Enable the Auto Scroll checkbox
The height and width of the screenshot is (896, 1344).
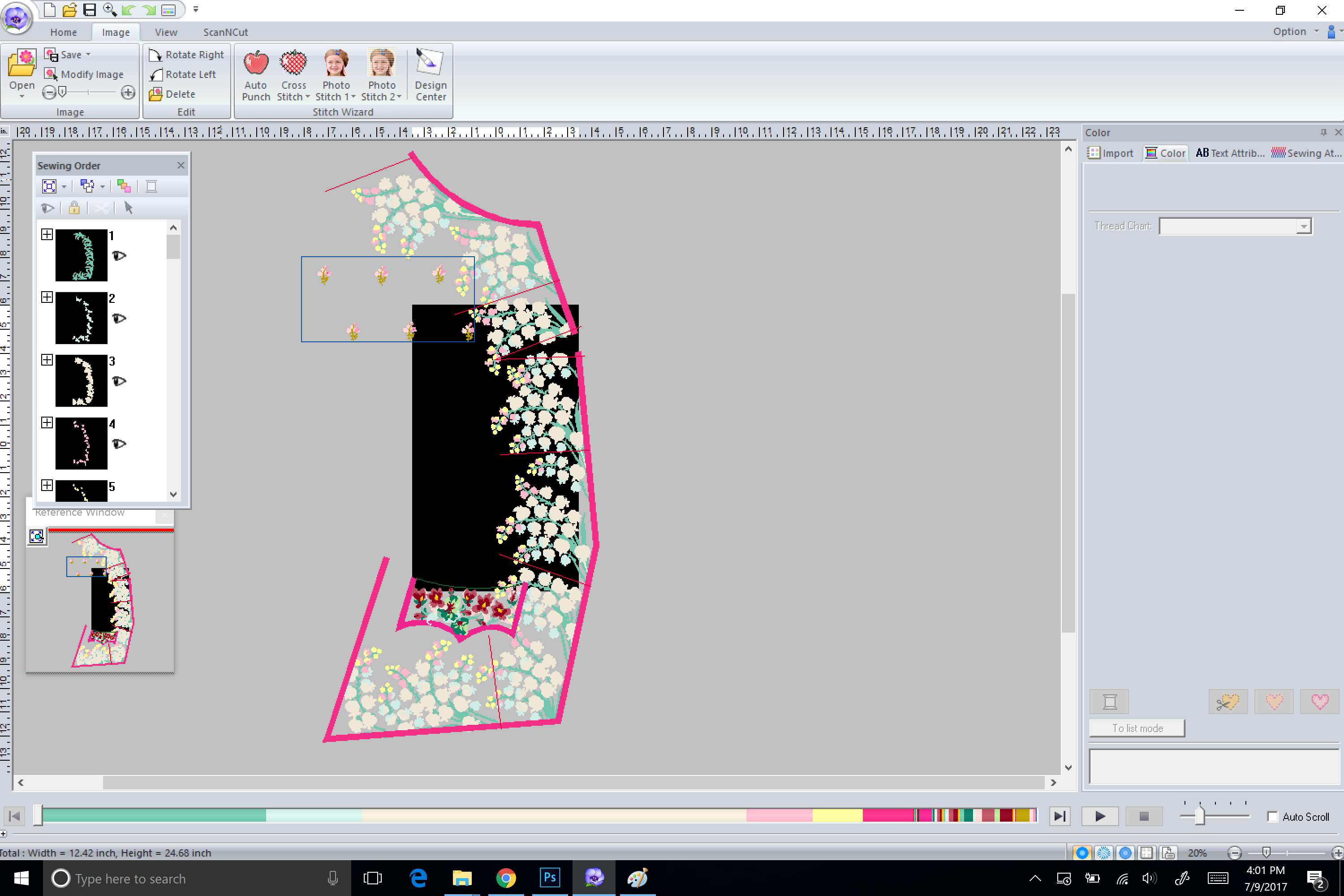click(x=1272, y=817)
